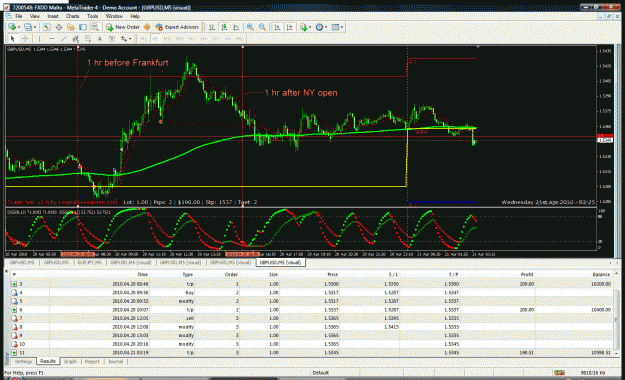The image size is (625, 380).
Task: Toggle the Terminal window icon
Action: point(83,27)
